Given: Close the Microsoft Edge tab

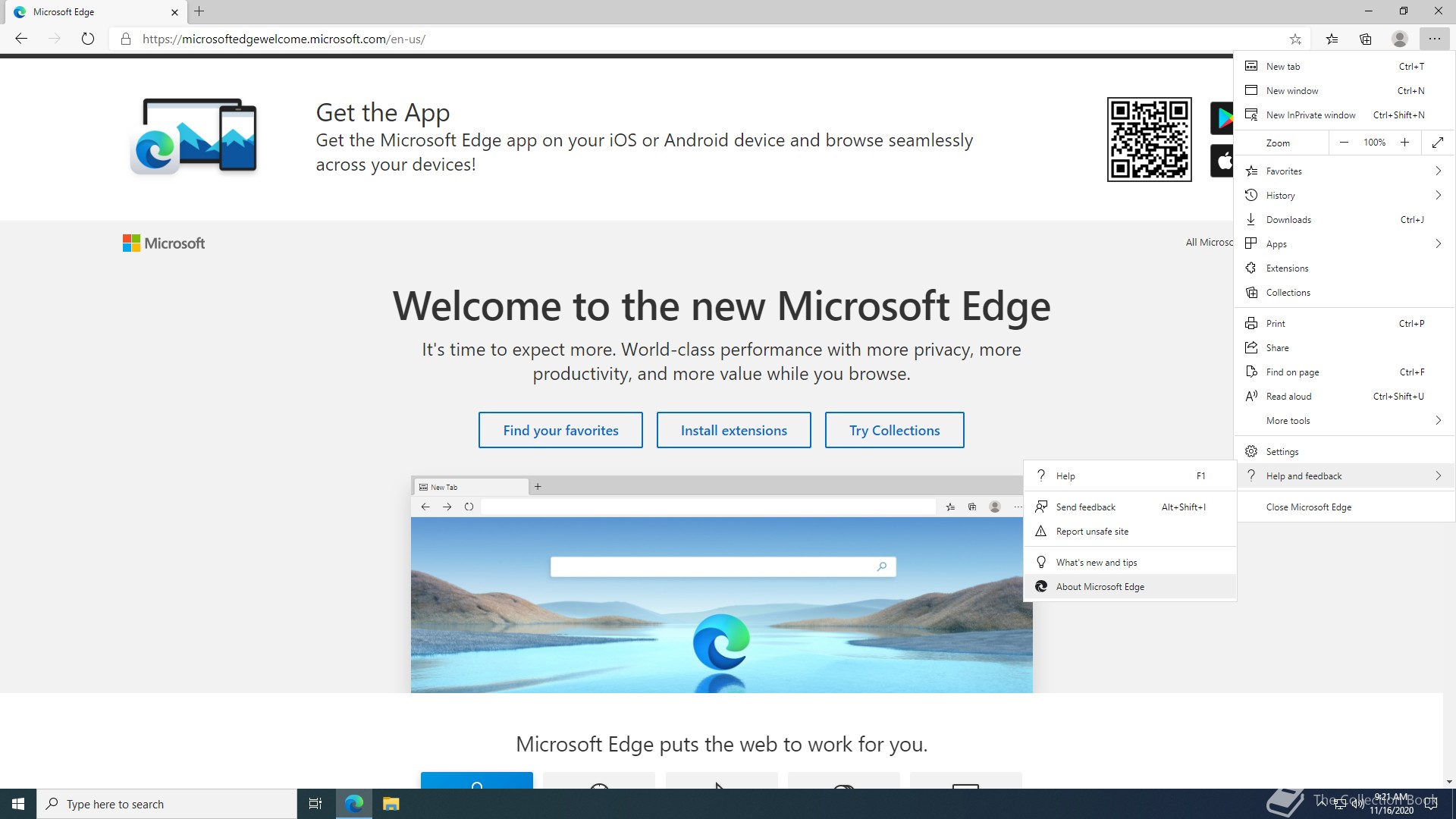Looking at the screenshot, I should (x=174, y=12).
